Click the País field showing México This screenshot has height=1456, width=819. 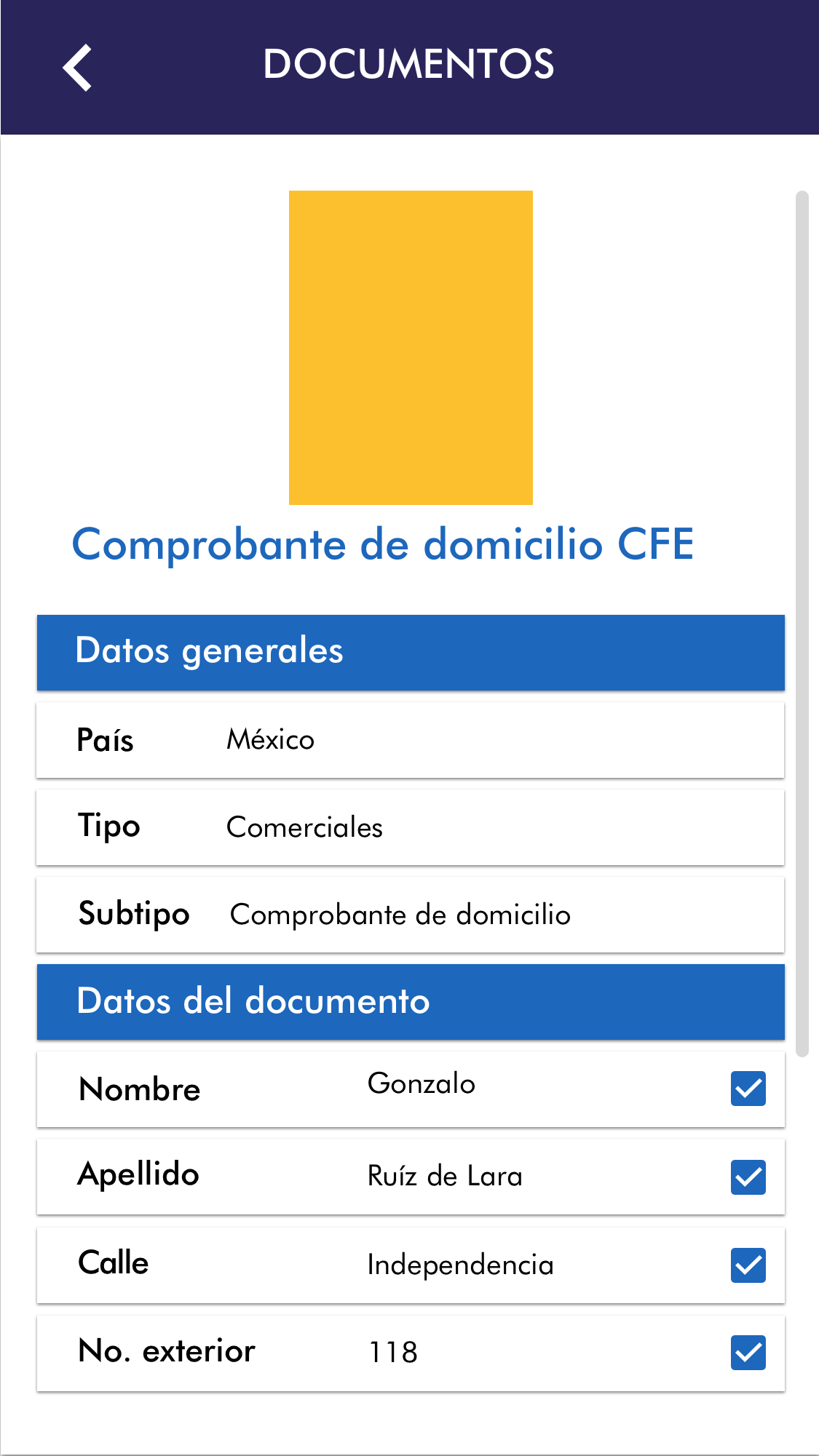tap(270, 740)
